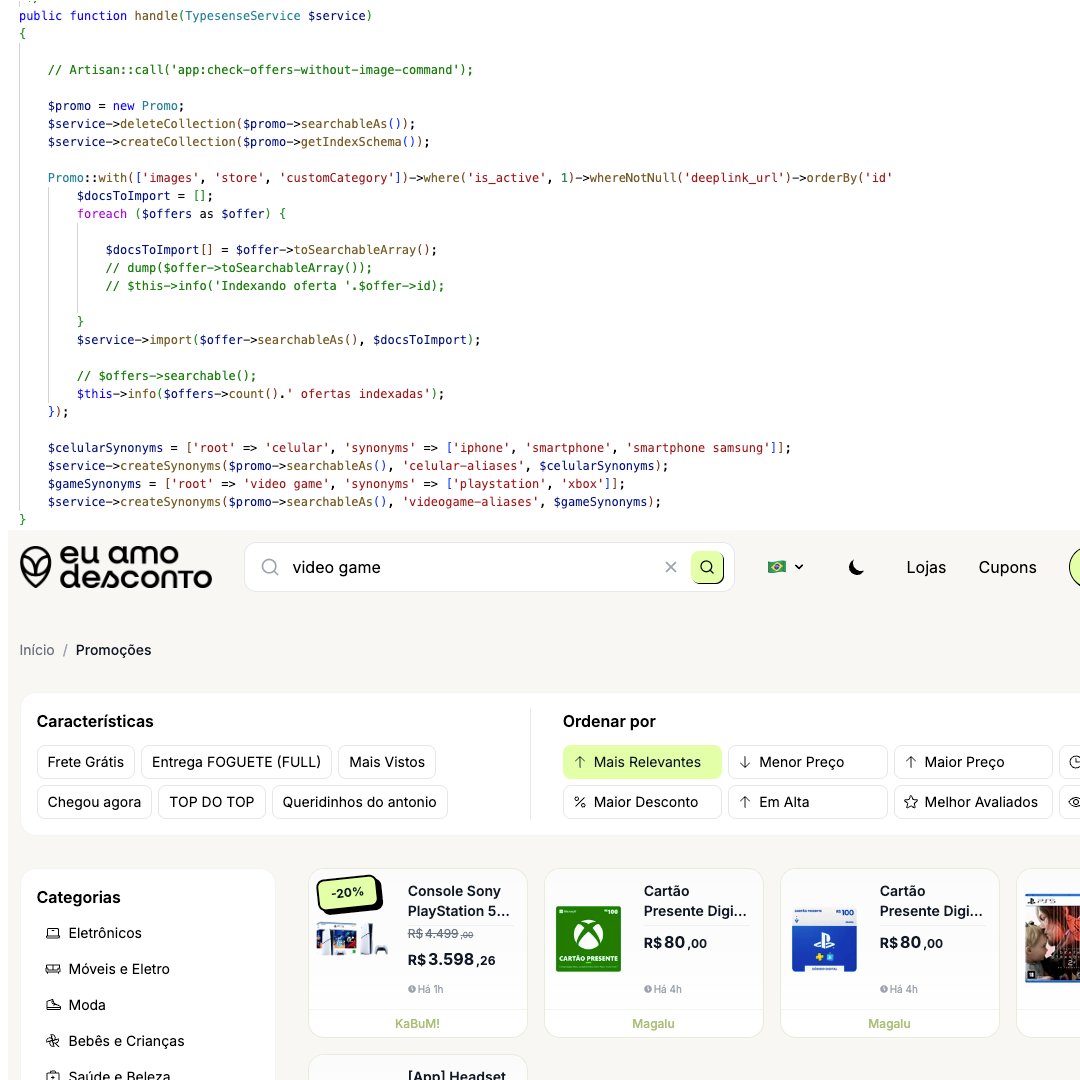This screenshot has height=1080, width=1080.
Task: Open the KaBuM! store link
Action: point(417,1024)
